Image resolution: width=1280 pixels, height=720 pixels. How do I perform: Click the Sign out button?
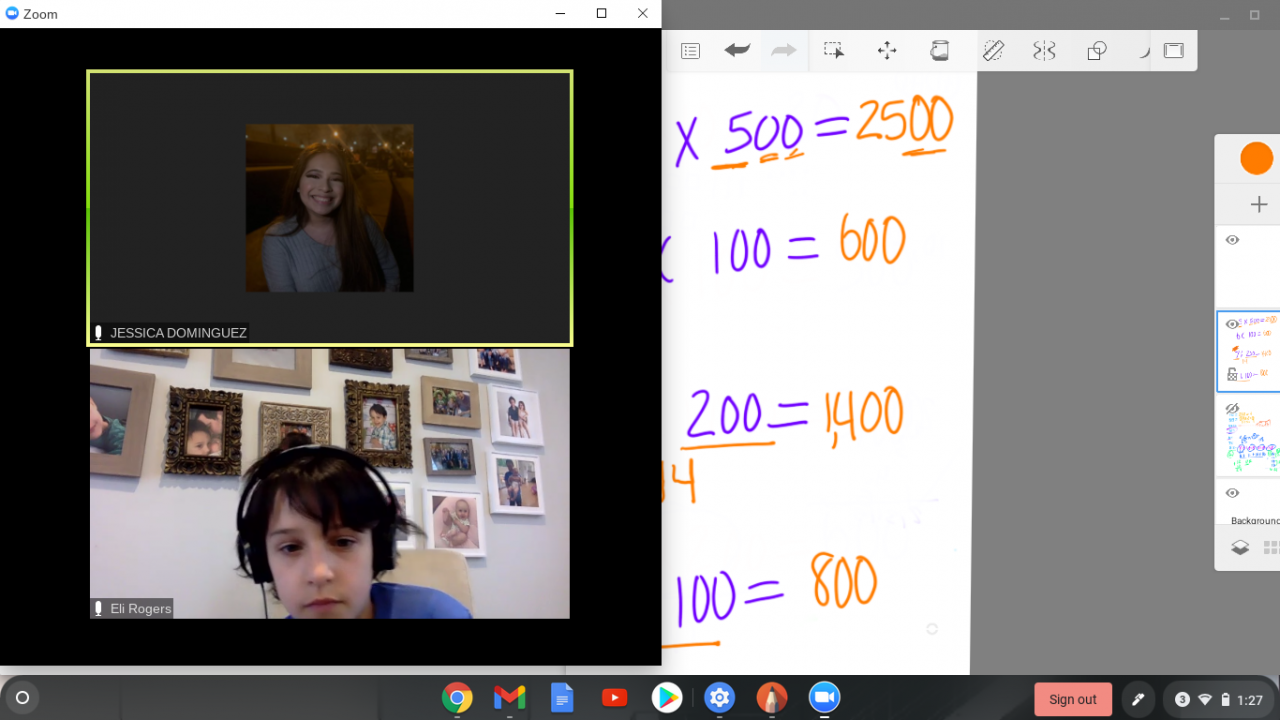click(x=1073, y=699)
